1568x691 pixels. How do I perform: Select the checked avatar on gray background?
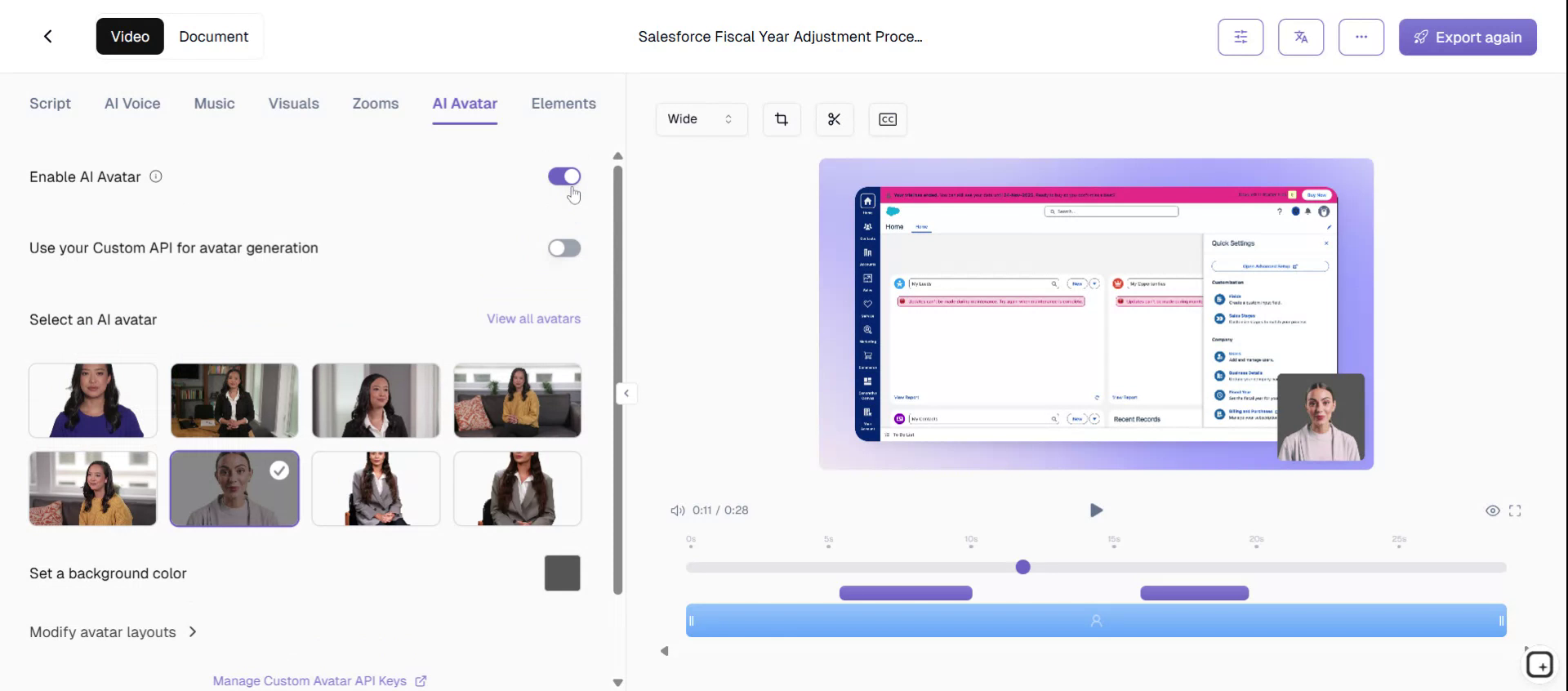(234, 488)
